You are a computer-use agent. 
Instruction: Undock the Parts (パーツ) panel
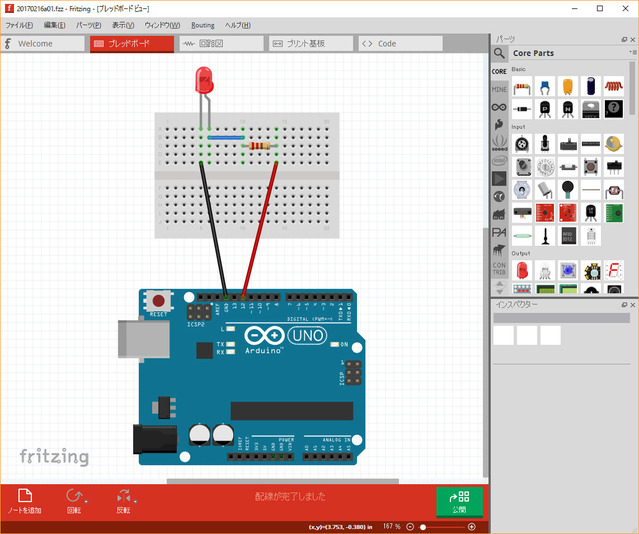coord(624,39)
